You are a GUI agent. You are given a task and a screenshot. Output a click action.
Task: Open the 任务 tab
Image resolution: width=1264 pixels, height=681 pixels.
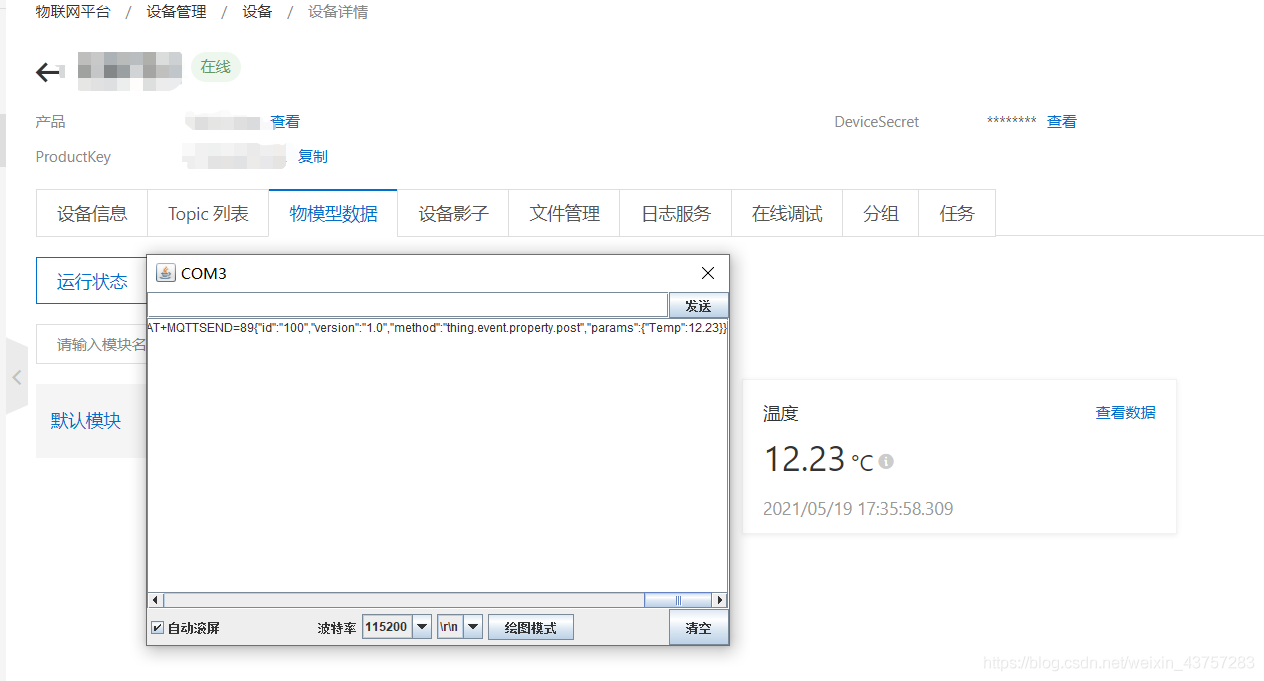(x=957, y=213)
